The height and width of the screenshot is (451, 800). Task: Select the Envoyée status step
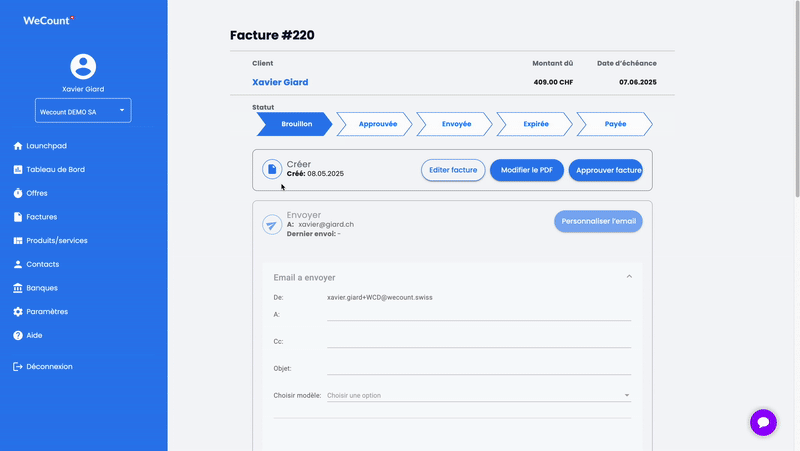coord(455,124)
